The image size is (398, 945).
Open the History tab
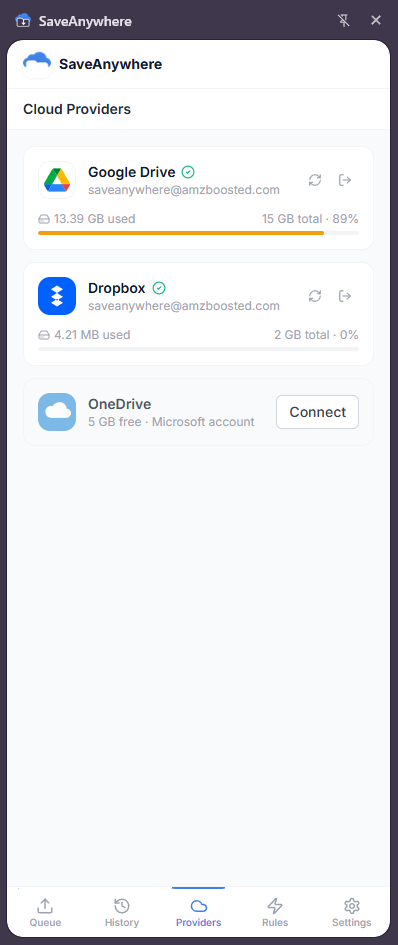[122, 912]
